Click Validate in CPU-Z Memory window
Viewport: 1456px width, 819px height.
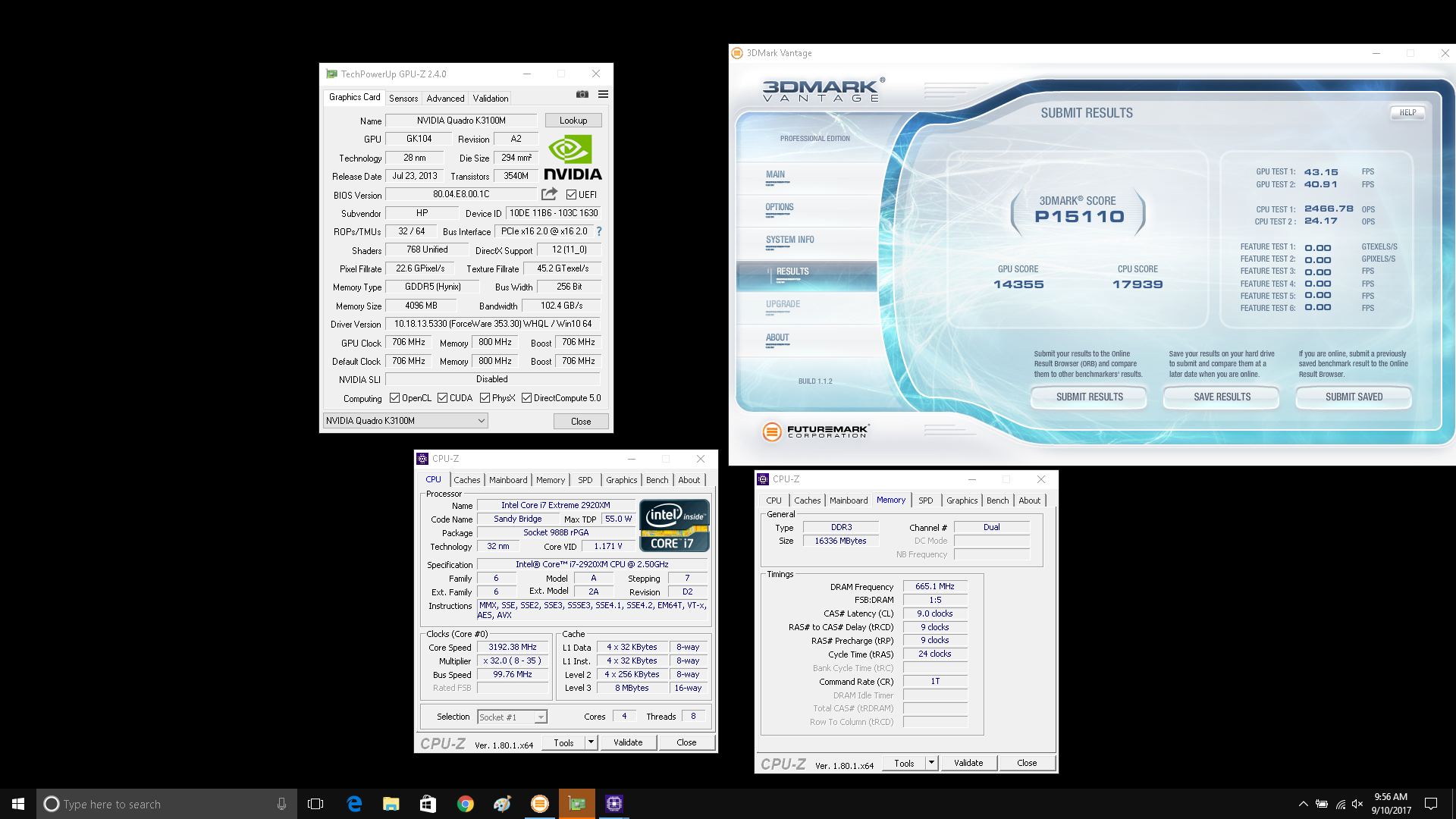pos(968,763)
